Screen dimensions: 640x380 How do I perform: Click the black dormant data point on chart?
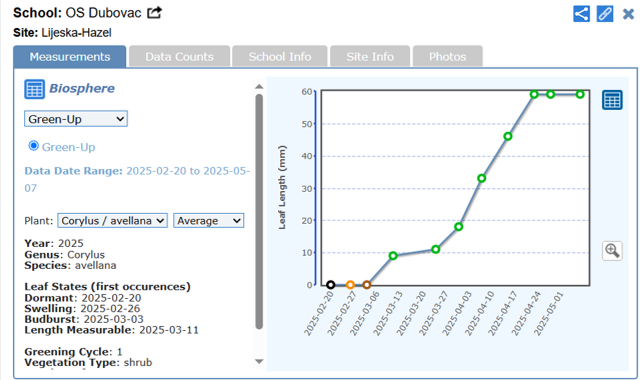331,284
